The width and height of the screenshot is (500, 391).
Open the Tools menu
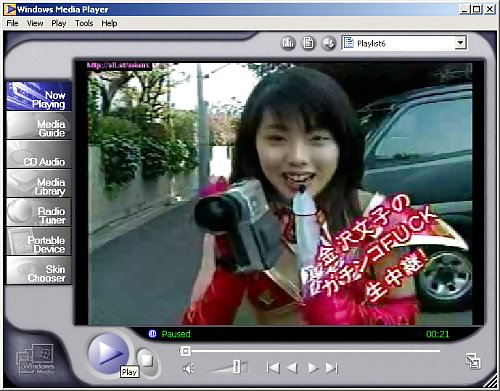point(84,23)
